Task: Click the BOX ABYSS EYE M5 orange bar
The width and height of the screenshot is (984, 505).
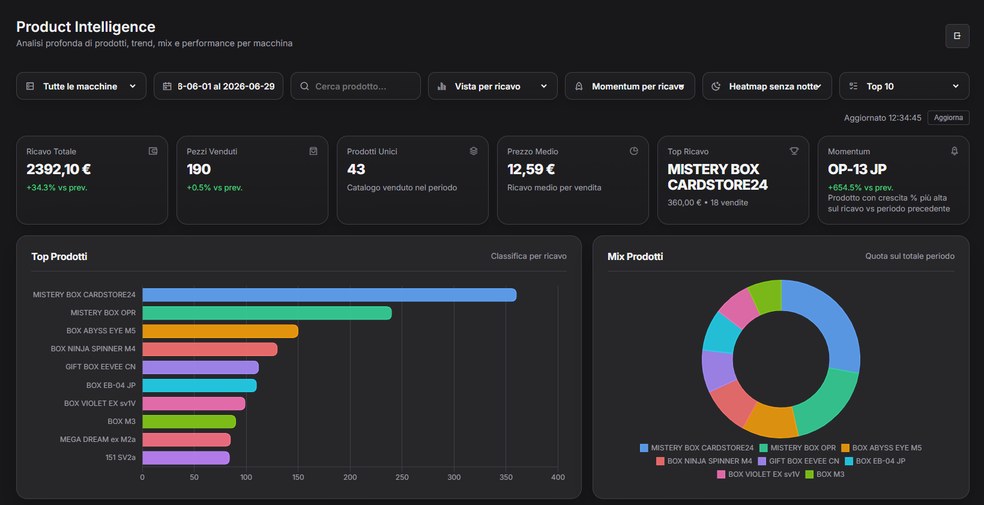Action: click(x=220, y=331)
